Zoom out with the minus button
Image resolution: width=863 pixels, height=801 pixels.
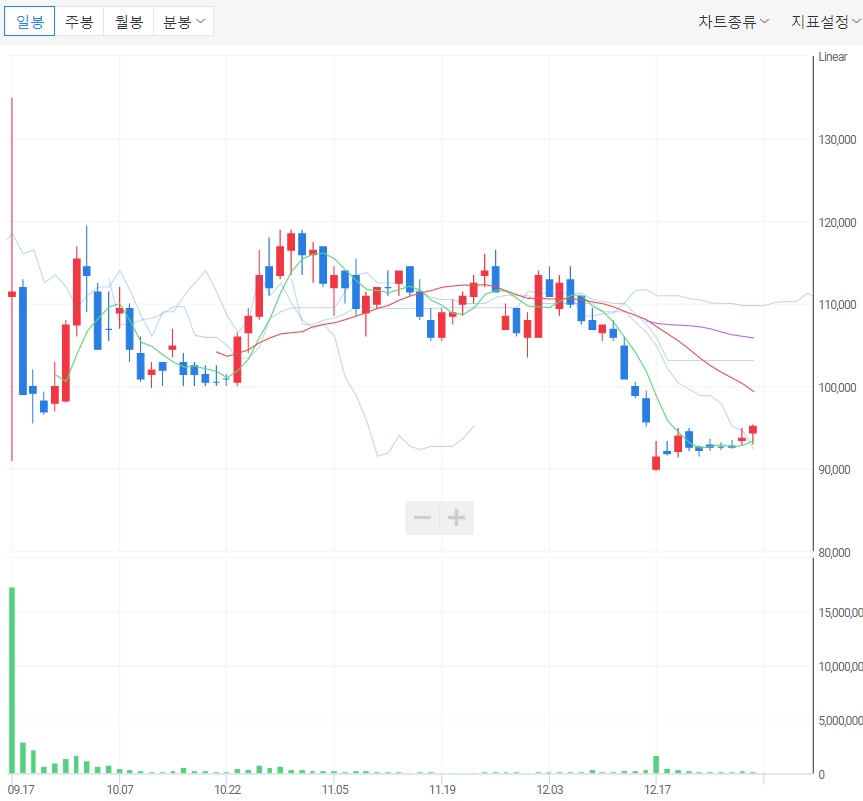[422, 517]
